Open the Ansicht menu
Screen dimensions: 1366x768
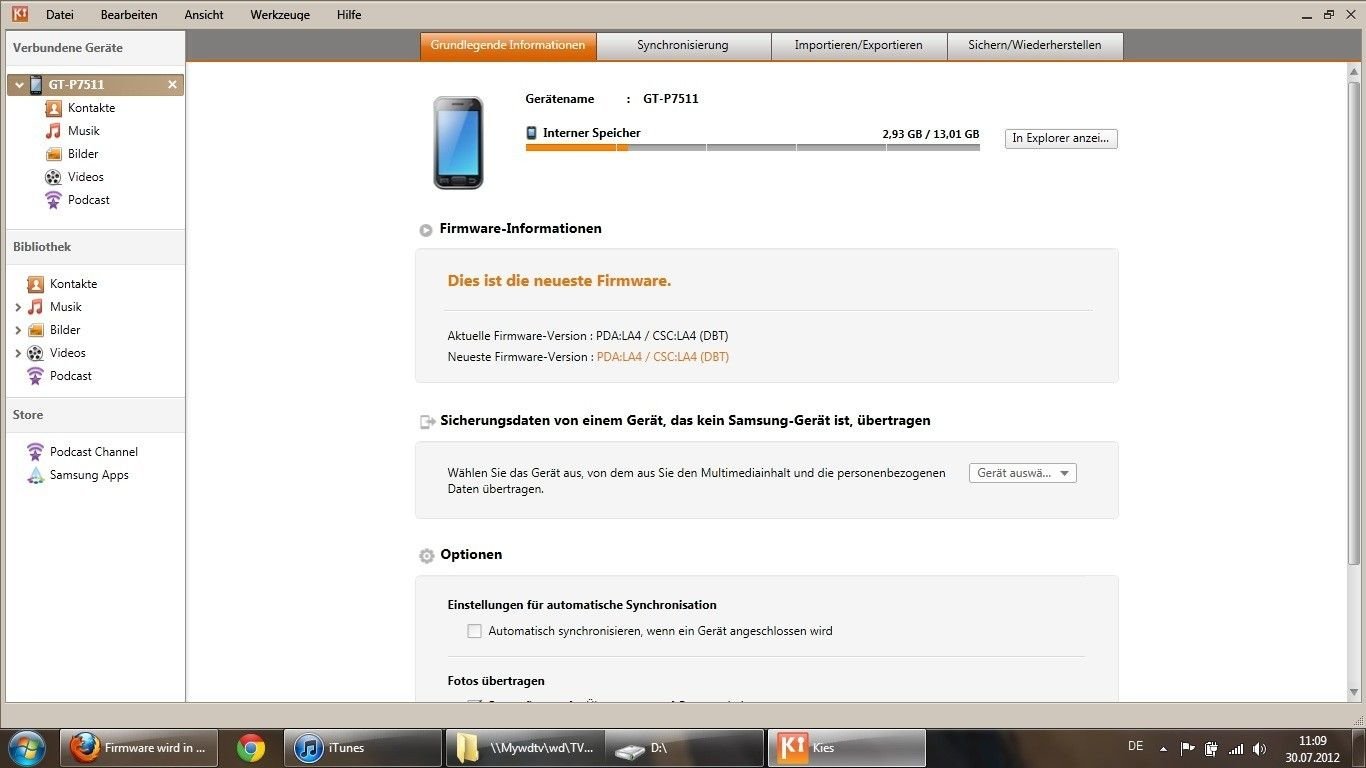point(204,15)
